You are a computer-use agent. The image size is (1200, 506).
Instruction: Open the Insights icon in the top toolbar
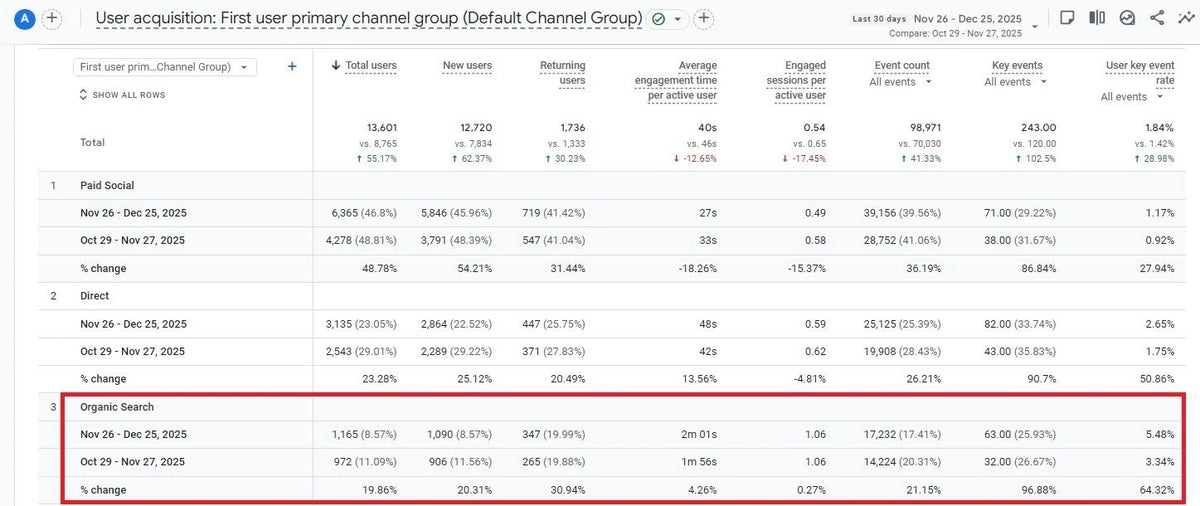[1127, 18]
